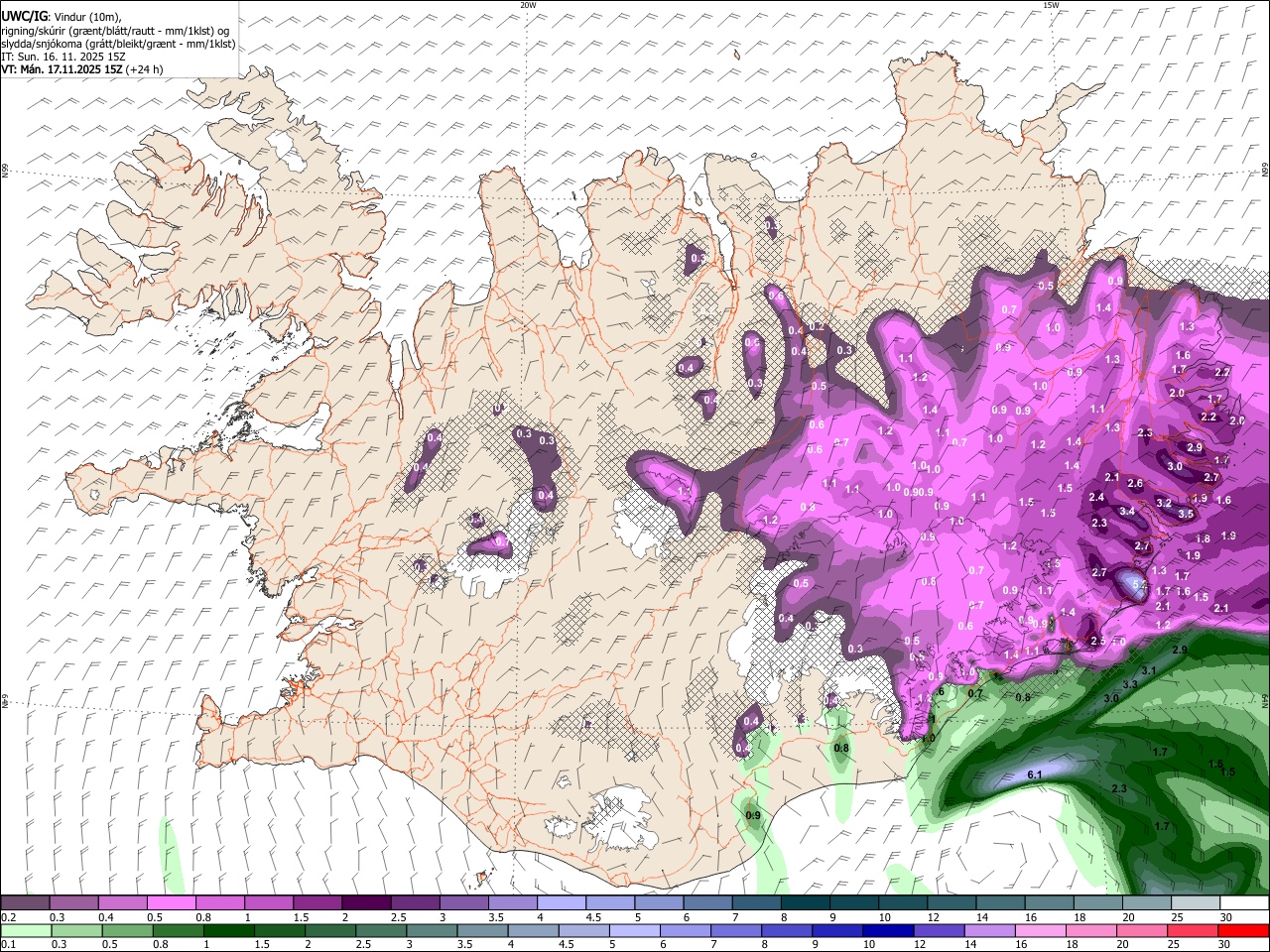
Task: Click the 'UWC/IG: Vindur (10m)' title line
Action: tap(62, 17)
